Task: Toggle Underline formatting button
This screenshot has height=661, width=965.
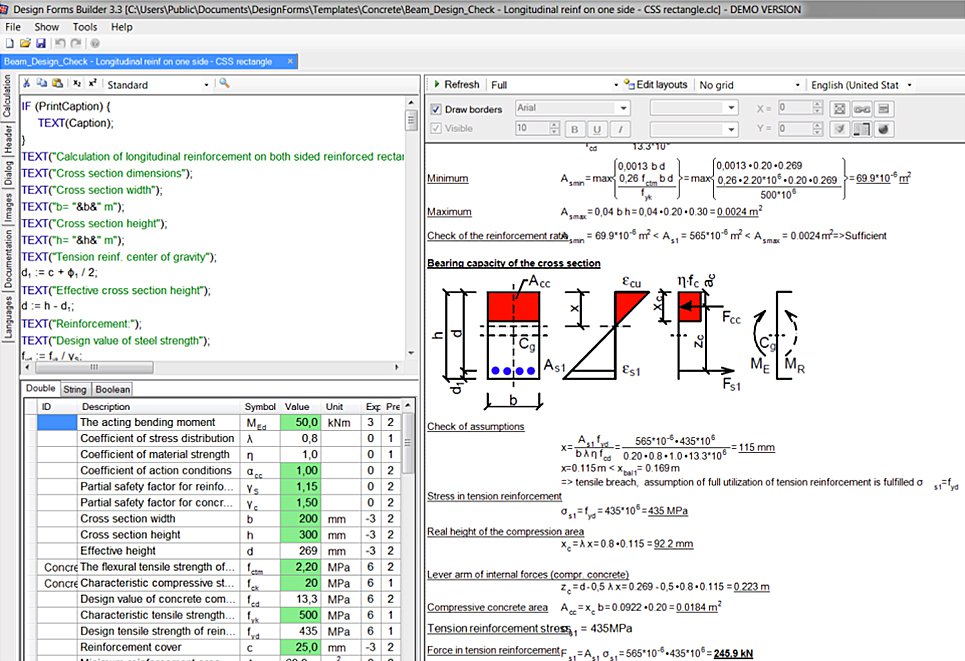Action: tap(596, 129)
